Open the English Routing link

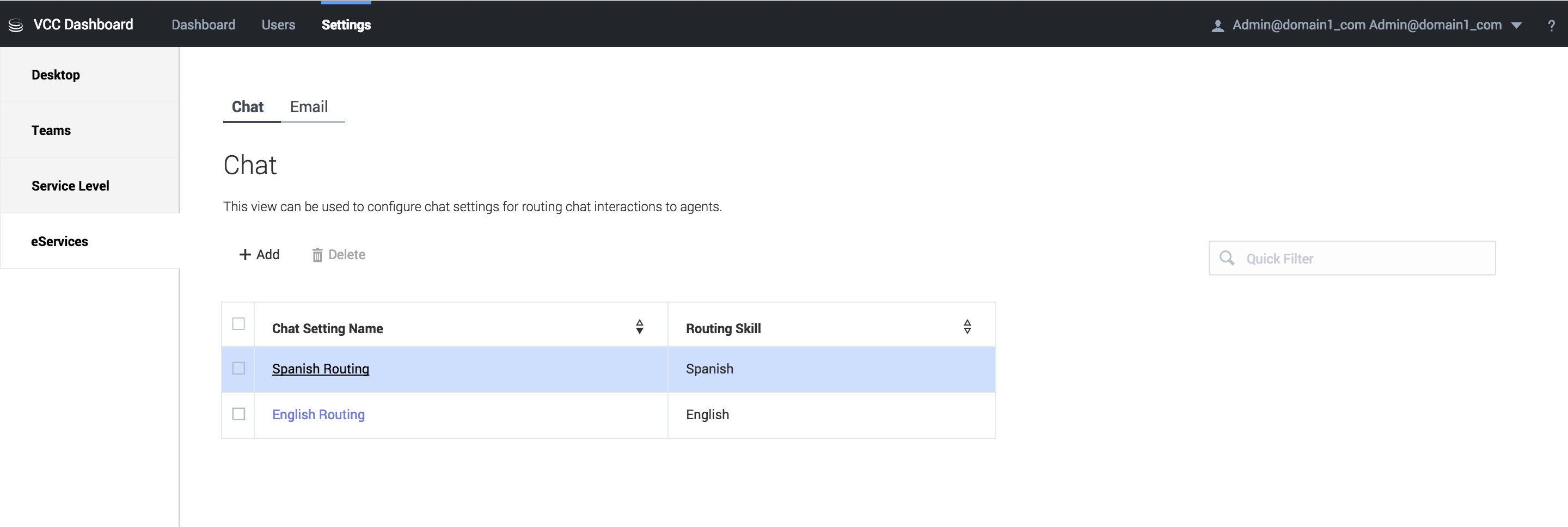click(x=318, y=414)
